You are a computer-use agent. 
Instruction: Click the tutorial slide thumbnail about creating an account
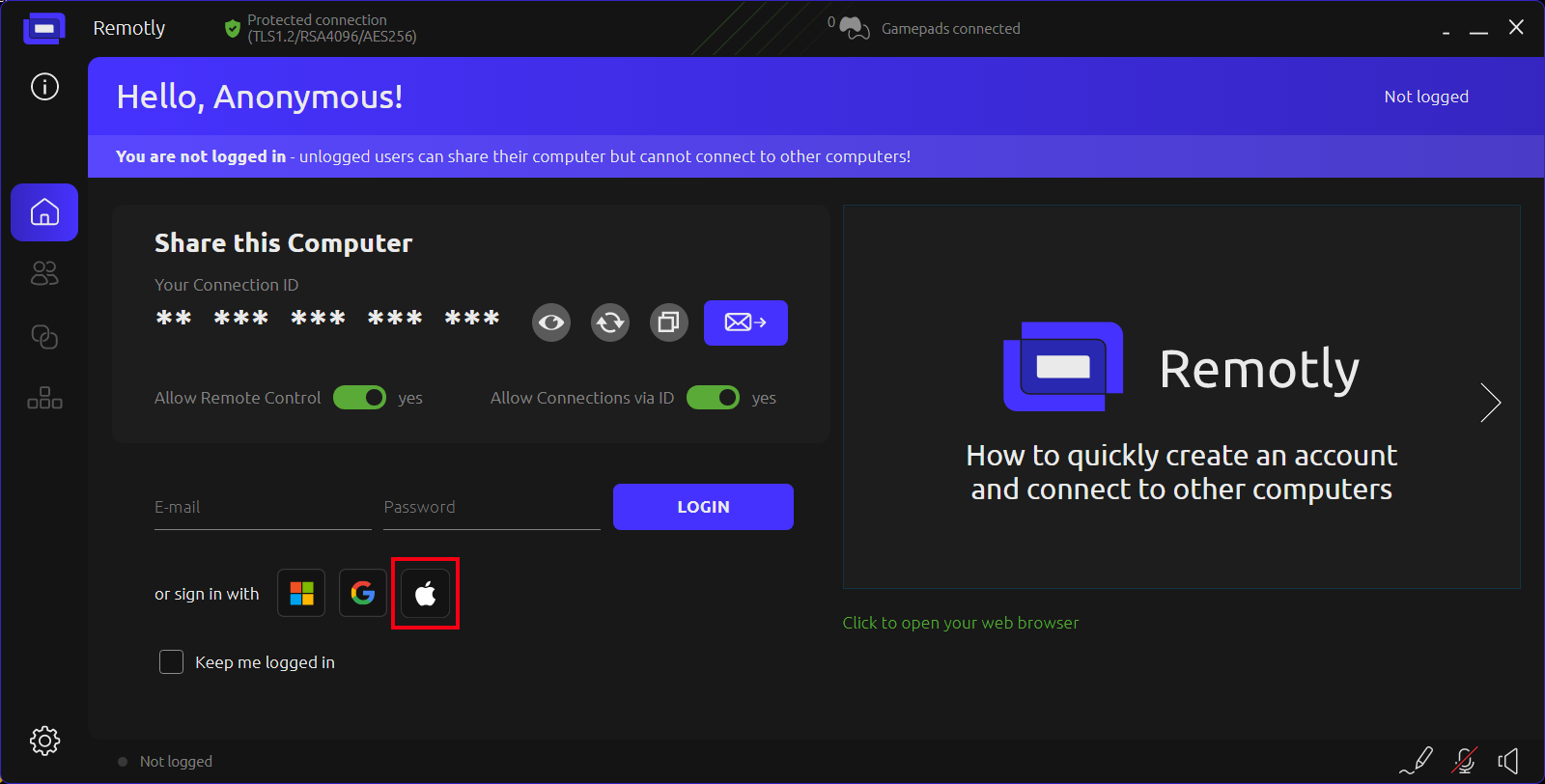[x=1182, y=397]
